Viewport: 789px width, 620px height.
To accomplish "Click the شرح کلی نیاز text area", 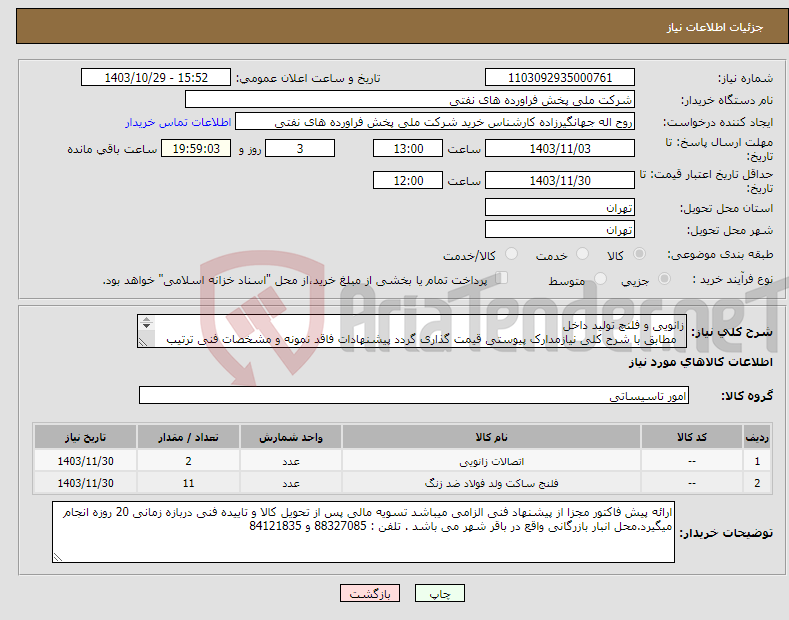I will click(x=412, y=331).
